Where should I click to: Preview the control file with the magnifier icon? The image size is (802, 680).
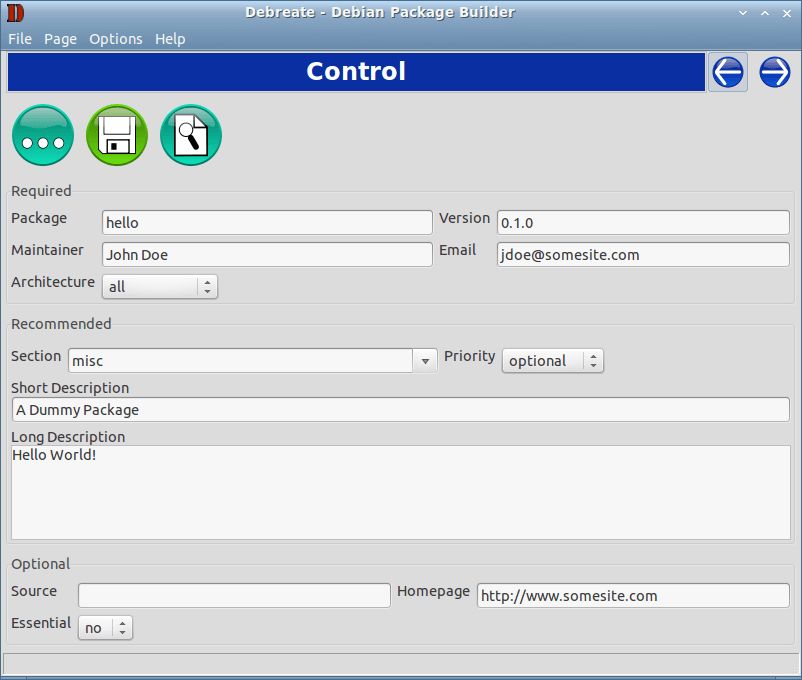point(190,134)
